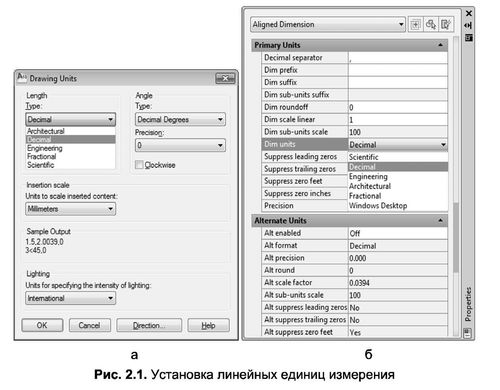Select the Suppress leading zeros property row
Screen dimensions: 500x390
tap(305, 156)
